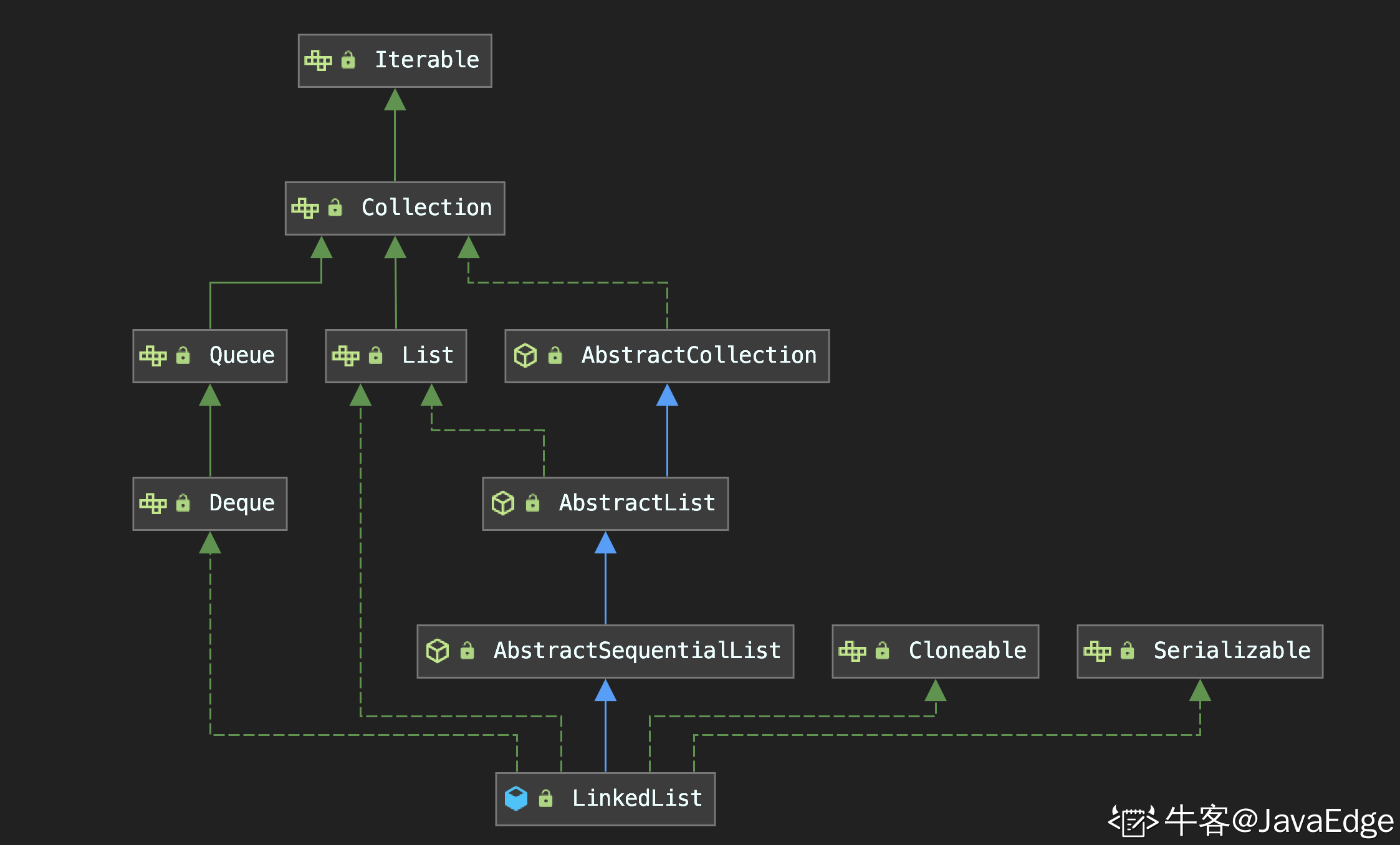Select the Collection node label
This screenshot has width=1400, height=845.
[427, 208]
